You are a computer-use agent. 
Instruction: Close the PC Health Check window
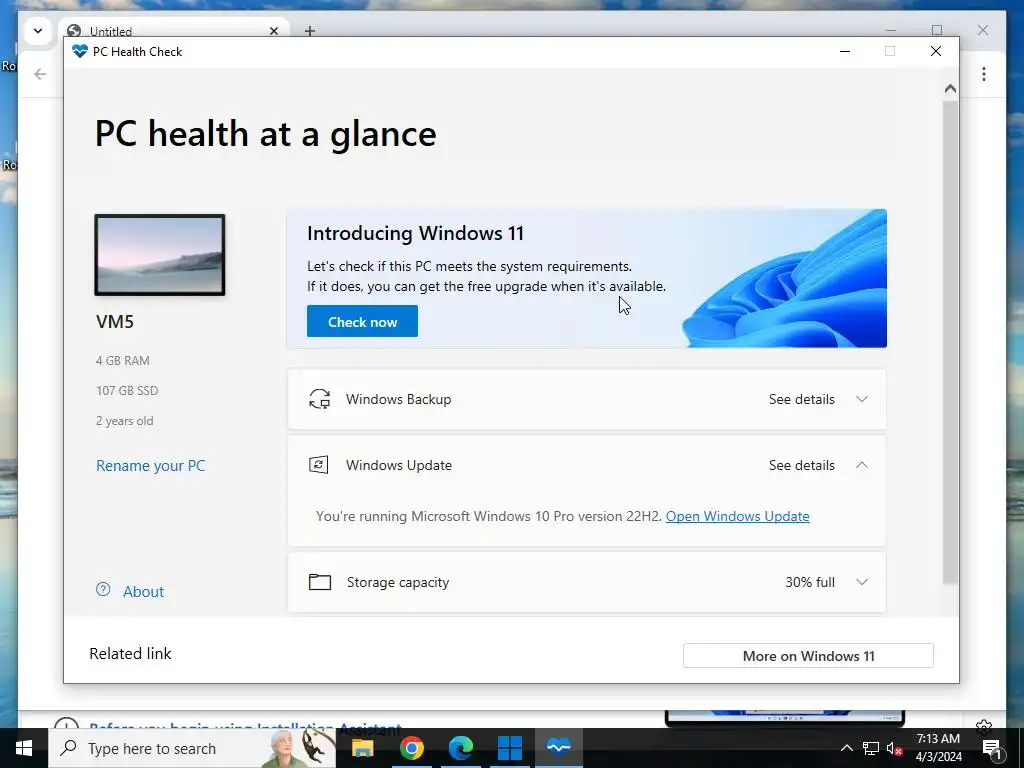pyautogui.click(x=936, y=51)
